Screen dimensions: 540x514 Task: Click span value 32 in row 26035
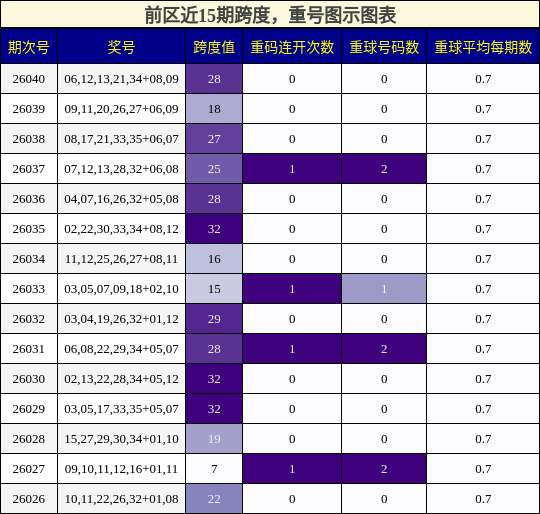click(214, 229)
